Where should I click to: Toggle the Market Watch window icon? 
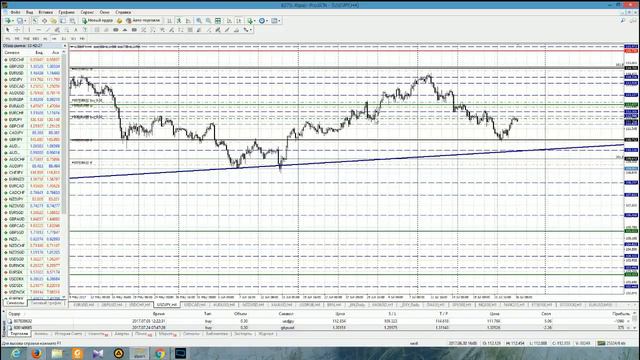click(x=35, y=20)
